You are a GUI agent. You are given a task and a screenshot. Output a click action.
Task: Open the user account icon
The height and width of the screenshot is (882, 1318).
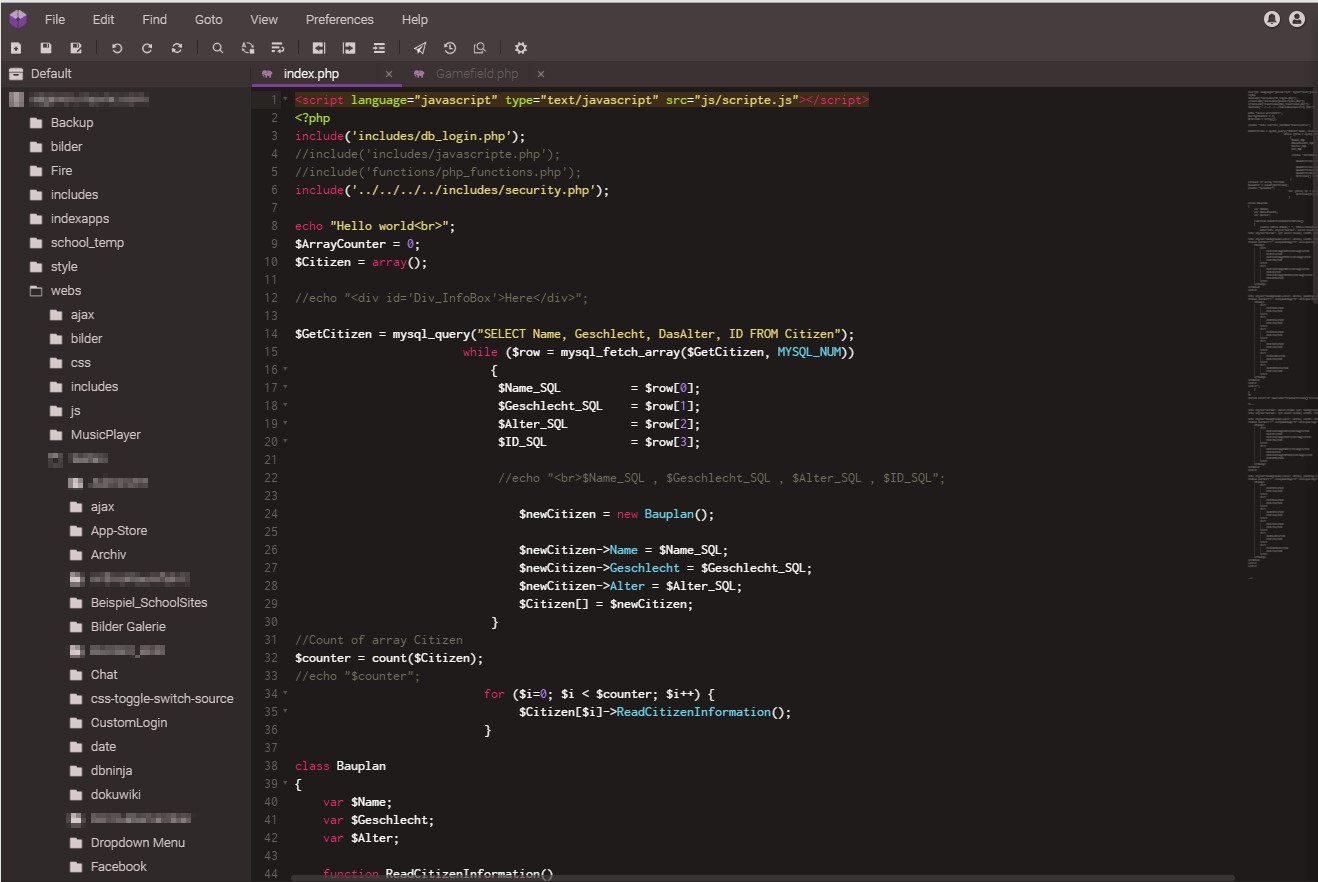[x=1297, y=18]
